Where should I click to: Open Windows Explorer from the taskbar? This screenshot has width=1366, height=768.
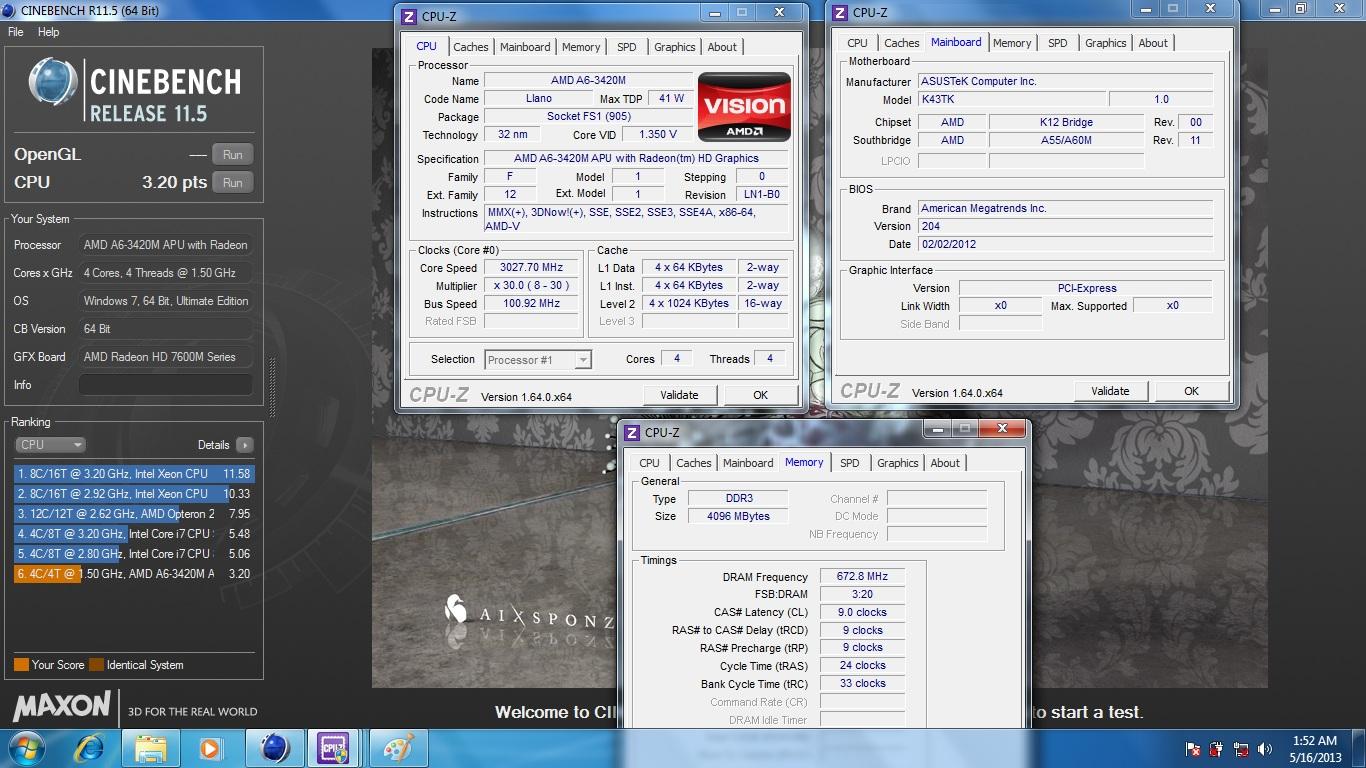pos(151,748)
